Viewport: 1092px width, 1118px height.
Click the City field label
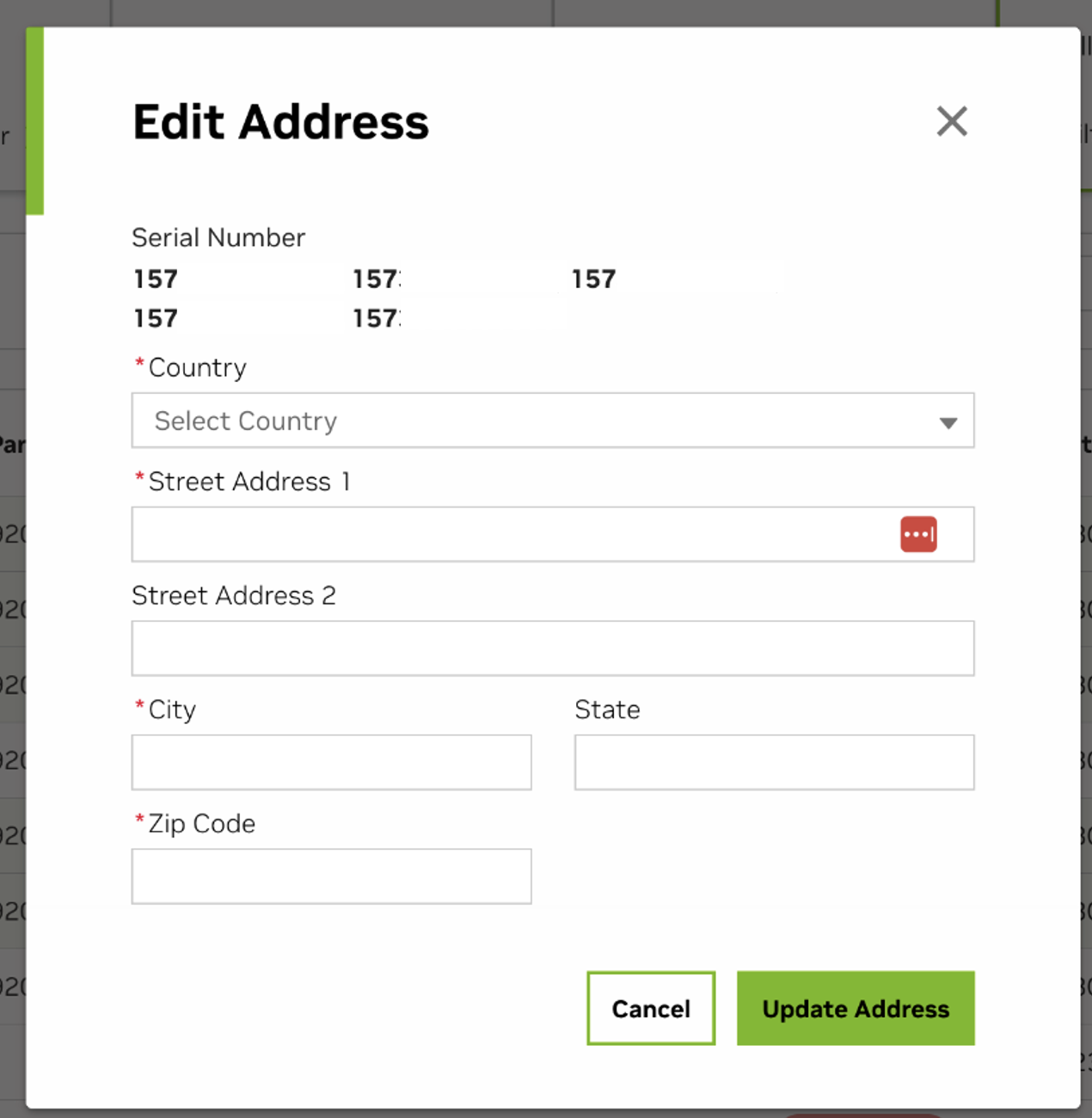pyautogui.click(x=172, y=709)
